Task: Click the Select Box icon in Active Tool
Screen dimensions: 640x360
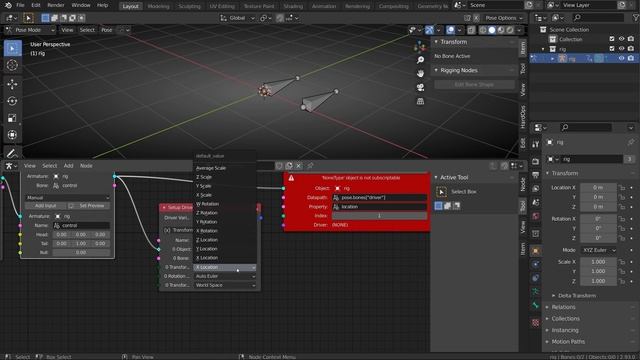Action: tap(441, 192)
